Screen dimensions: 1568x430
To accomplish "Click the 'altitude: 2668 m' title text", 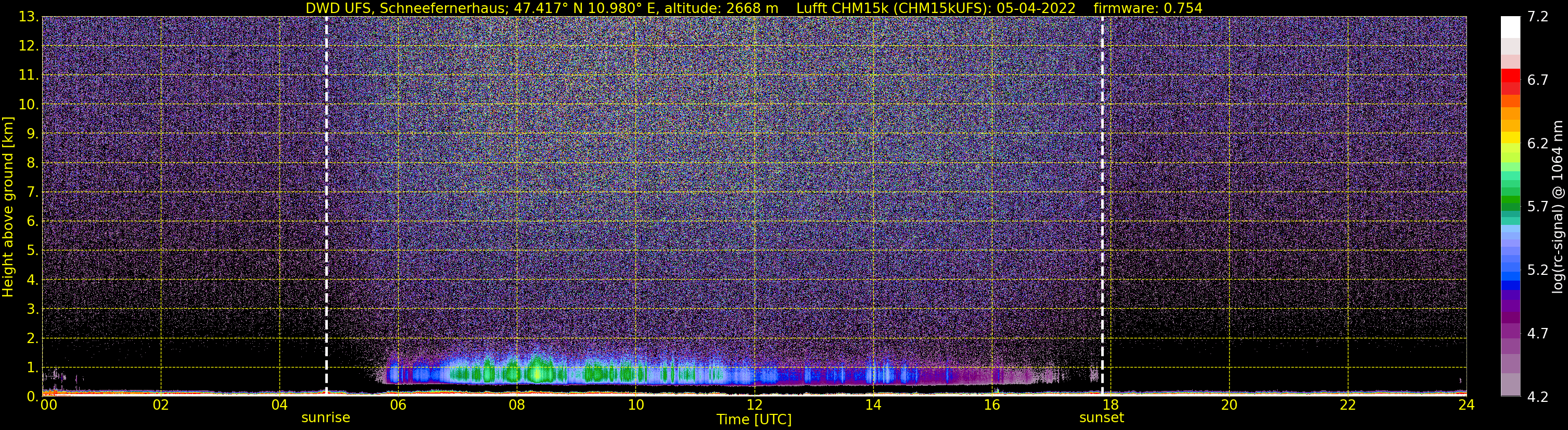I will click(721, 8).
